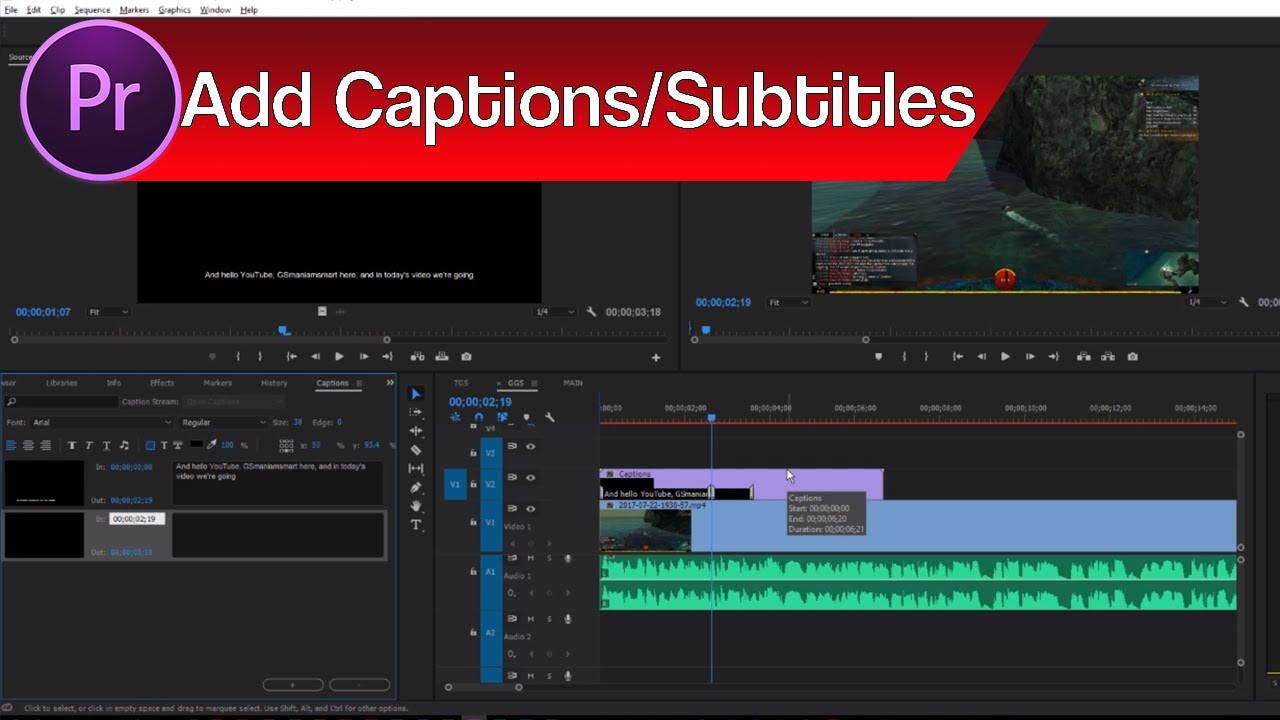Click the V1 source patch button

455,484
